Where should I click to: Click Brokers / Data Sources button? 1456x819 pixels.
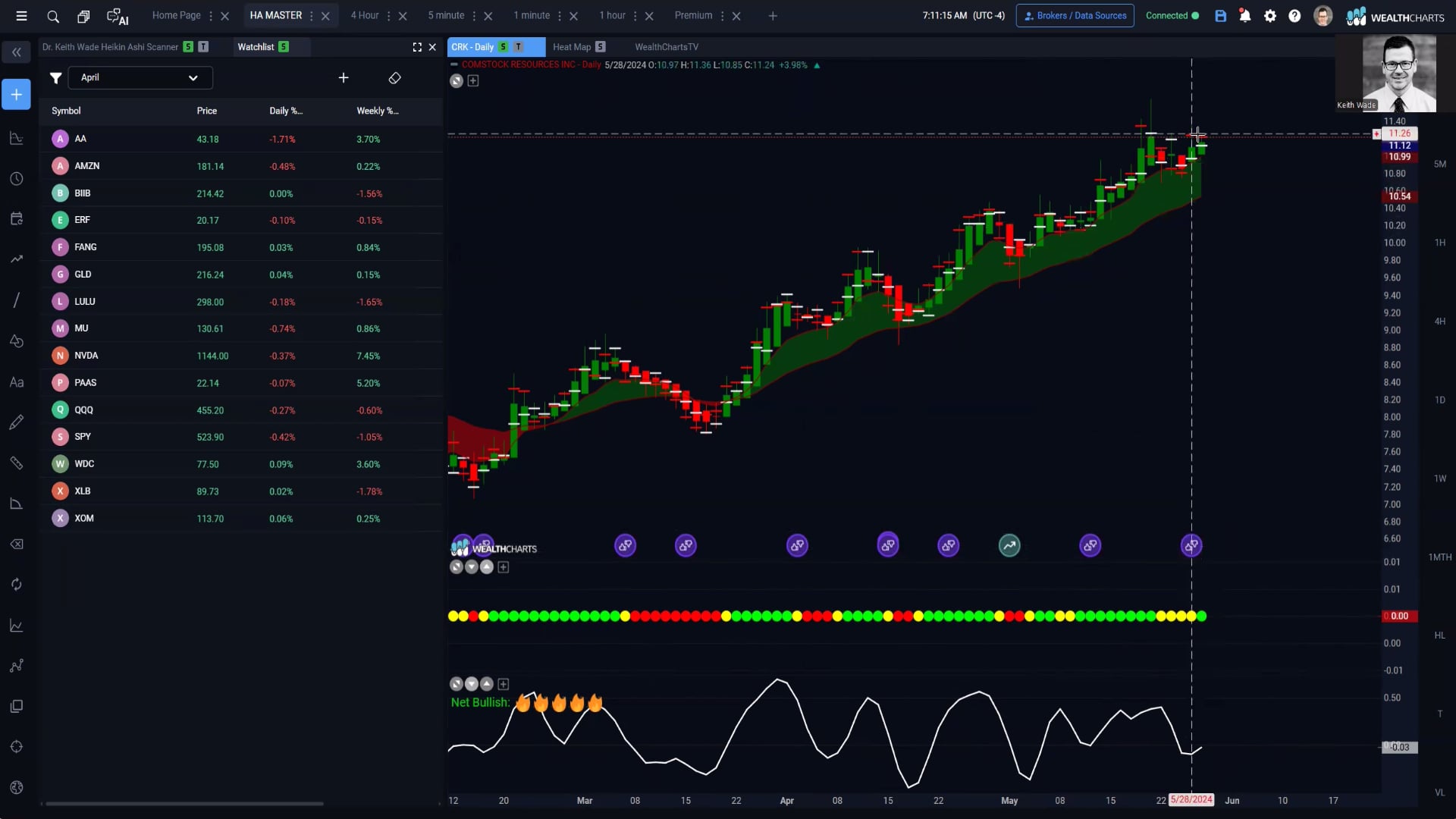[1075, 16]
